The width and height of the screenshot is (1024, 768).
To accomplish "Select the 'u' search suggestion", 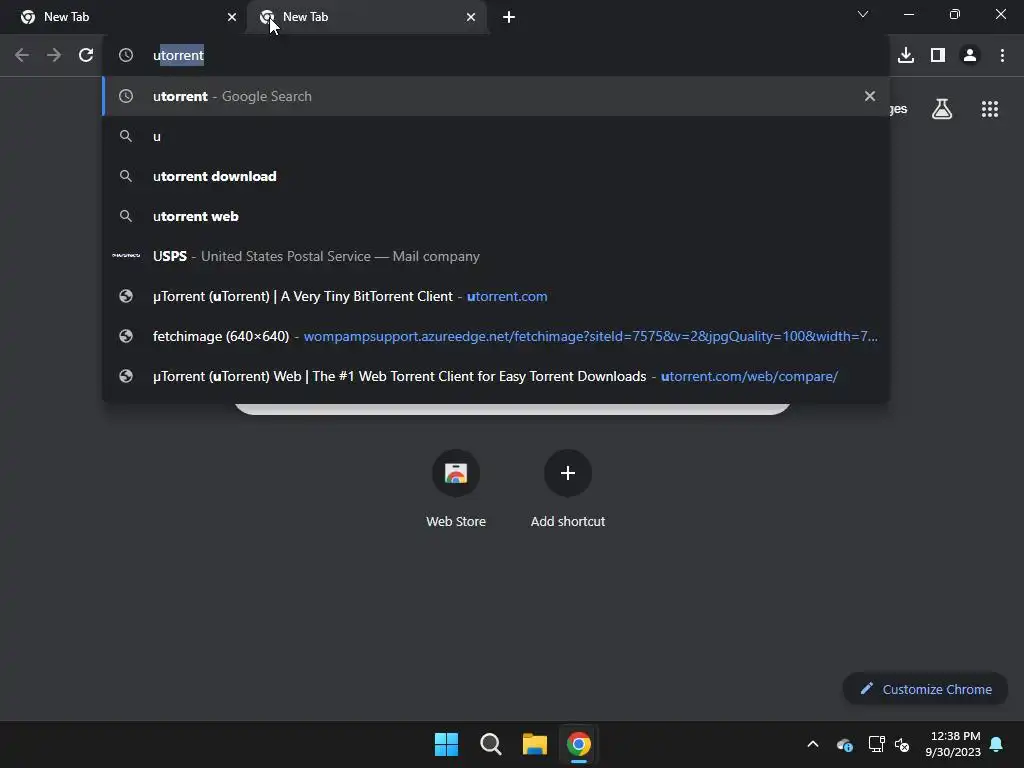I will 496,136.
